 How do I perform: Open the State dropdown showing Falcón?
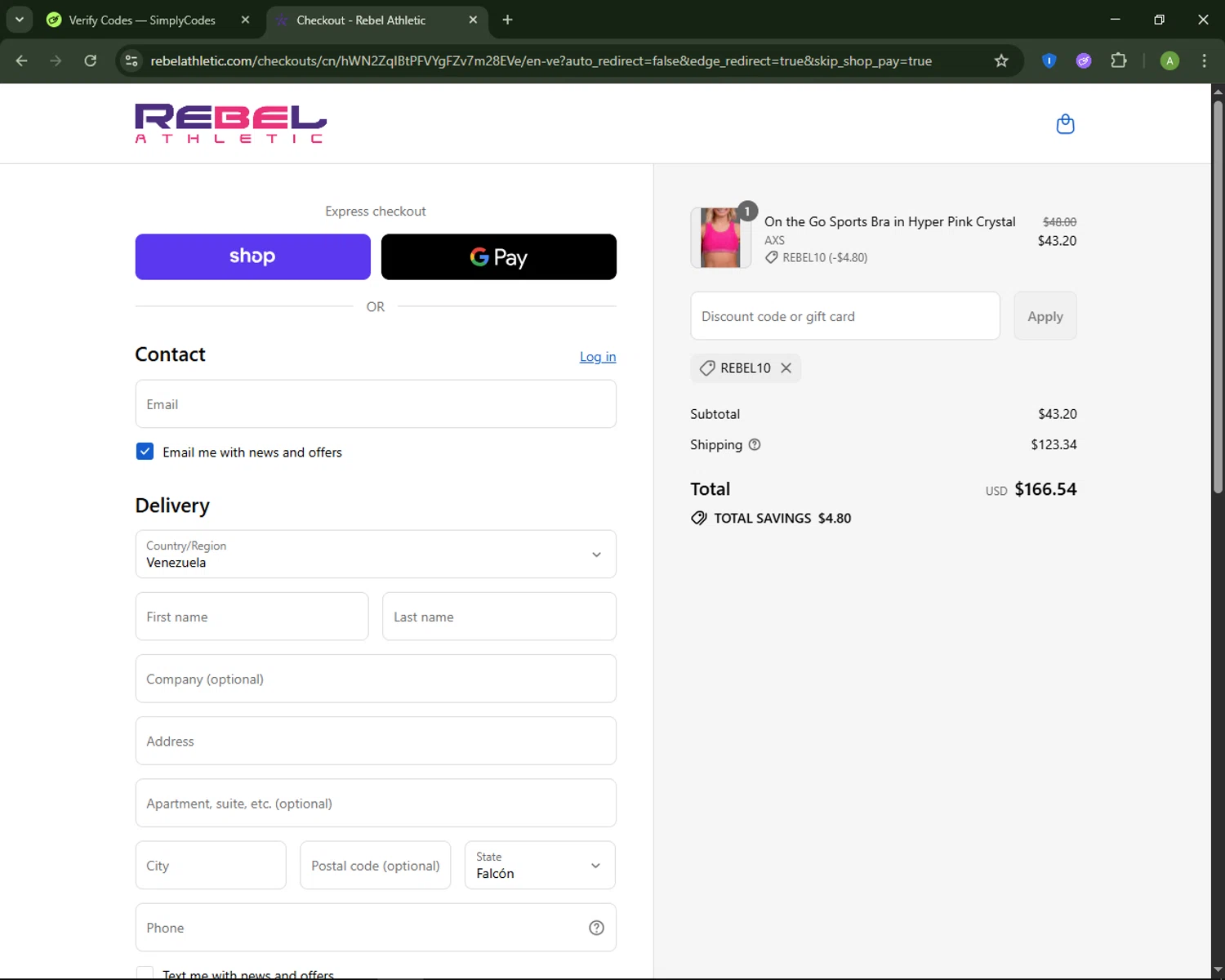540,866
